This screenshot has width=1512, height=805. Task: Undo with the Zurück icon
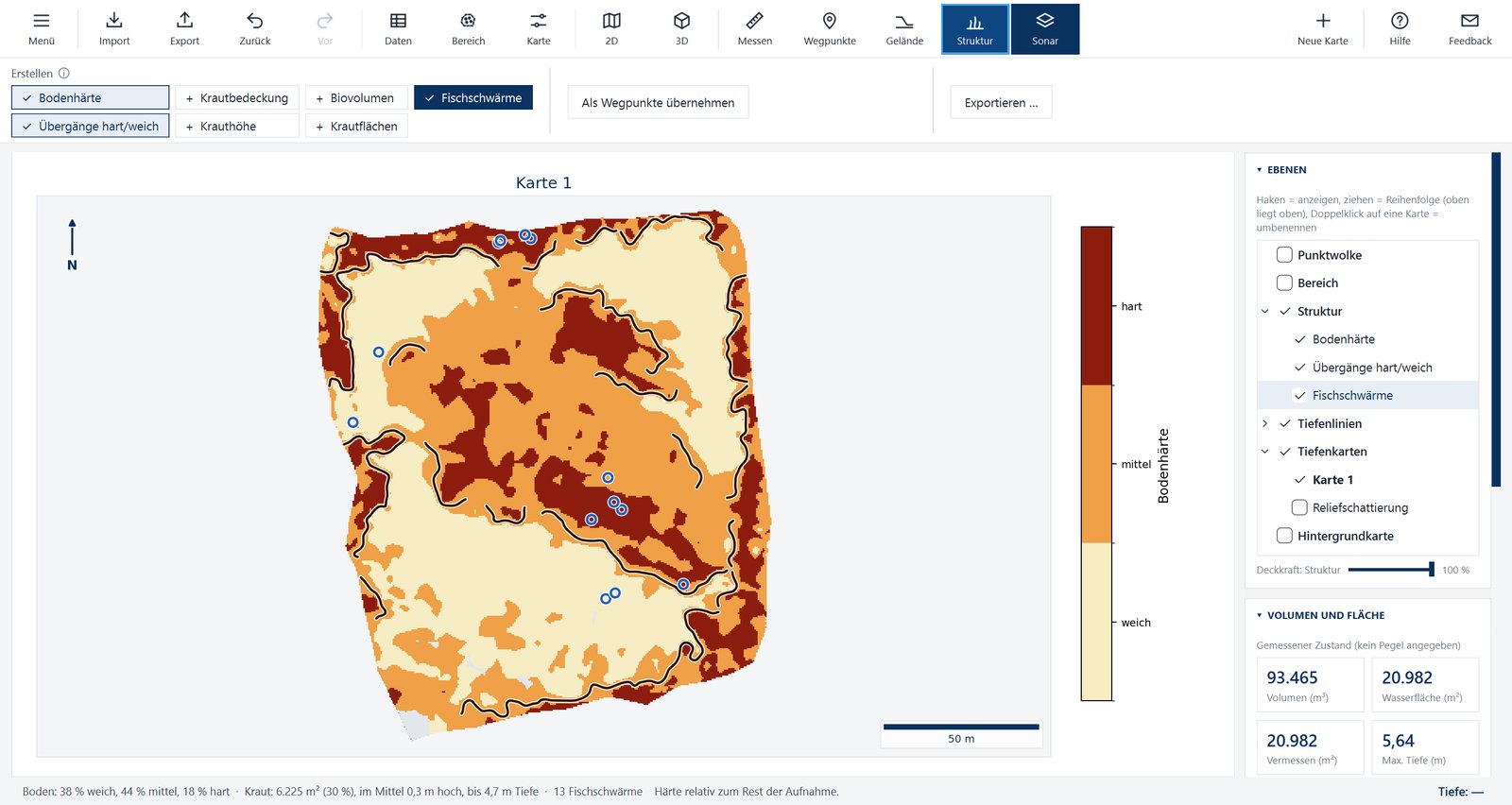point(255,21)
